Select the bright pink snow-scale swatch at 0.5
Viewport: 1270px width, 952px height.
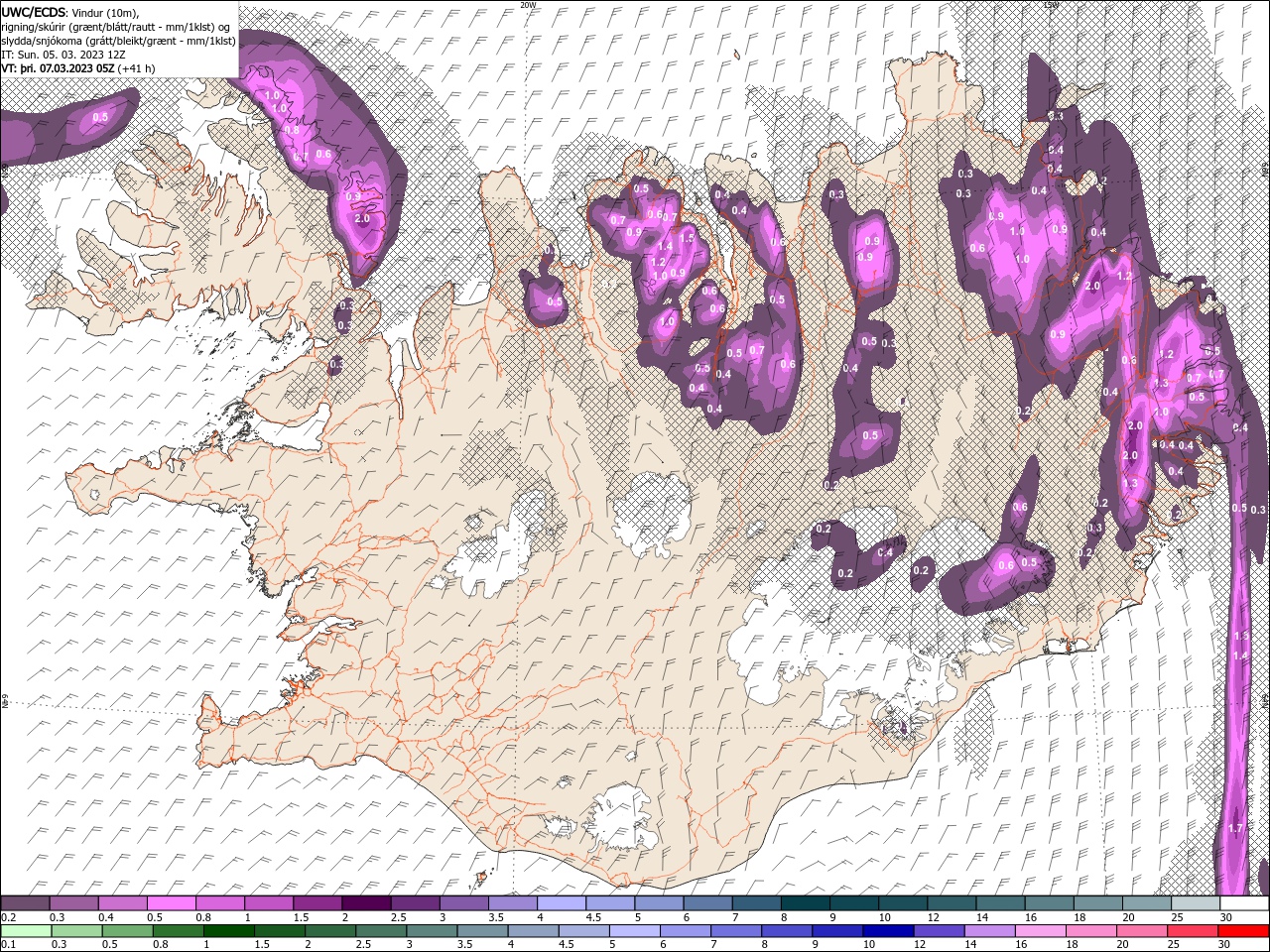[x=171, y=903]
